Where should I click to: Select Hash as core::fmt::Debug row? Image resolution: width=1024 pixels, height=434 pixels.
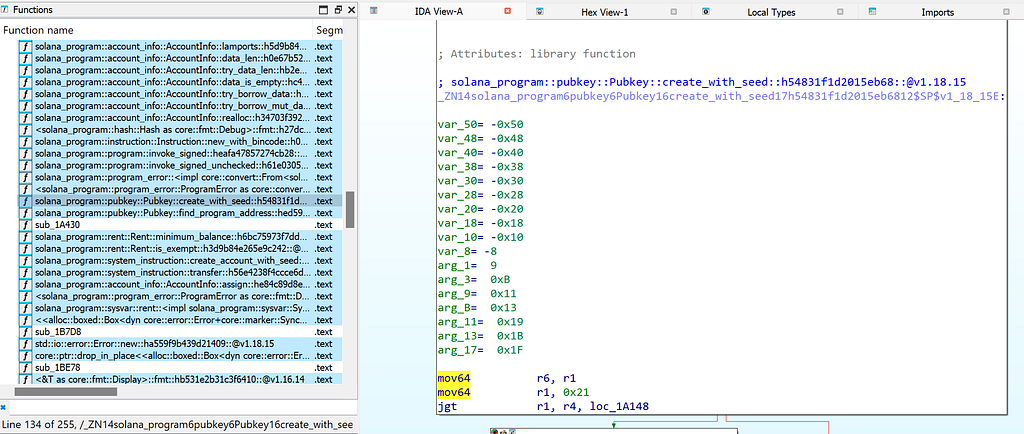180,129
